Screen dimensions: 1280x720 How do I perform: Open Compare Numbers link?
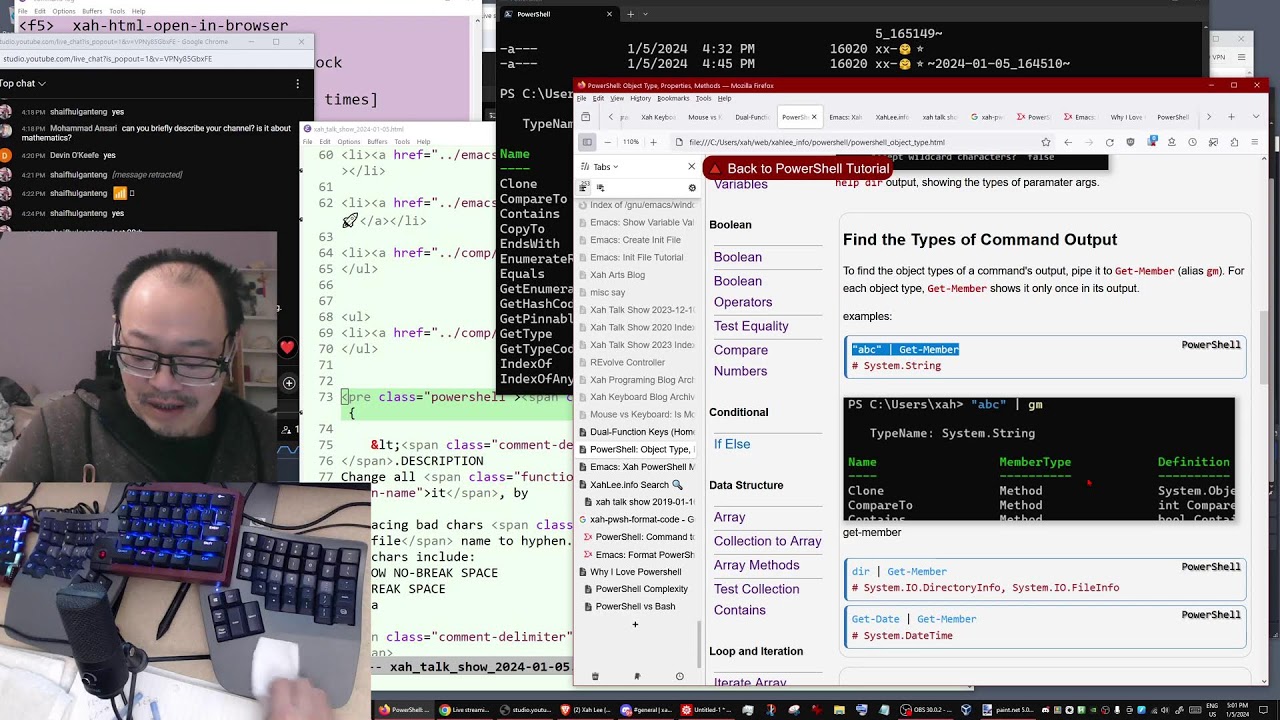(741, 360)
